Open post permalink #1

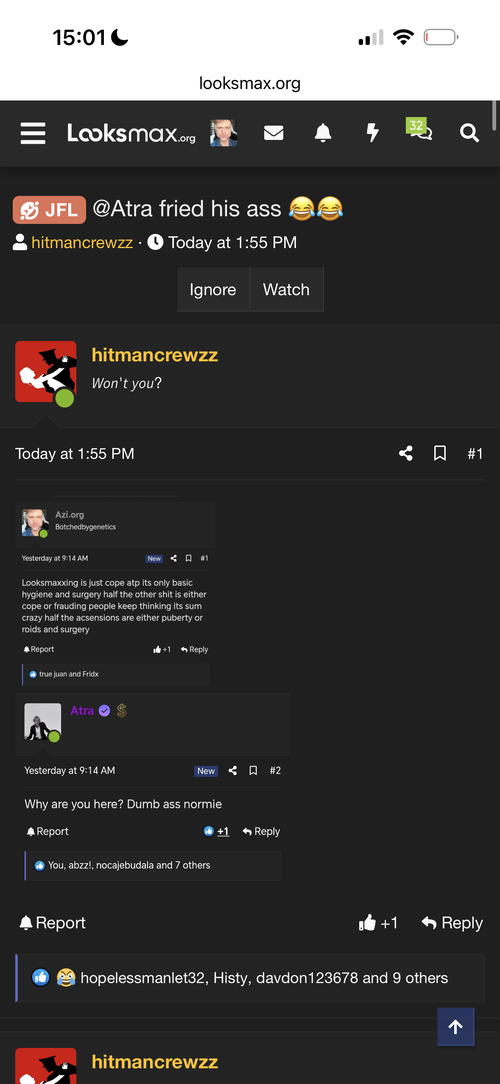475,454
